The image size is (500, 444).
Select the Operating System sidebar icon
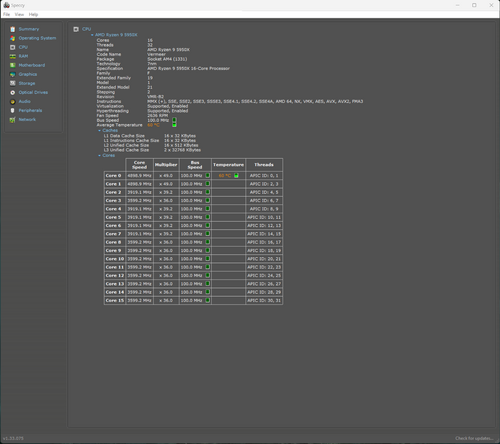[13, 38]
